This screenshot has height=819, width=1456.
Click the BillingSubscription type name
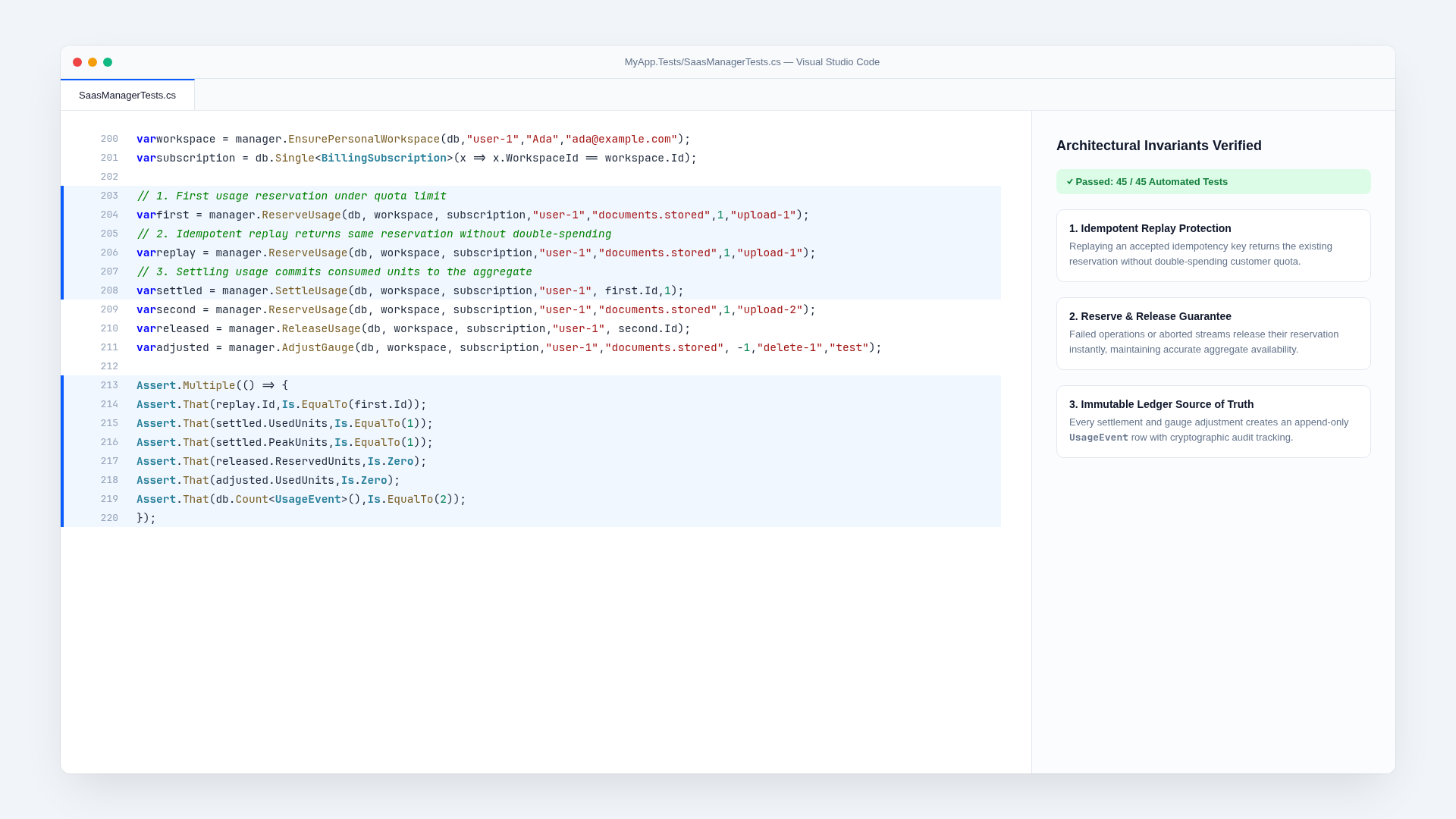[384, 158]
